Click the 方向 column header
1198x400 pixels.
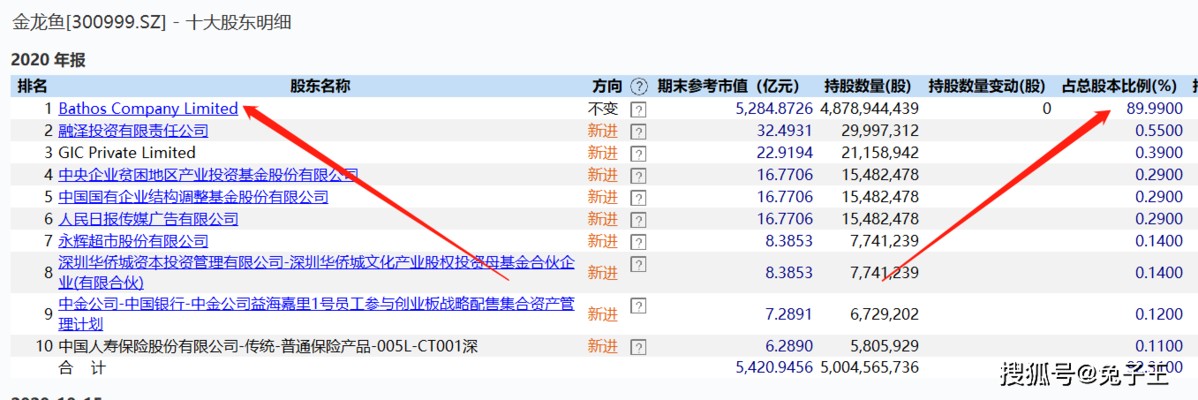point(607,86)
